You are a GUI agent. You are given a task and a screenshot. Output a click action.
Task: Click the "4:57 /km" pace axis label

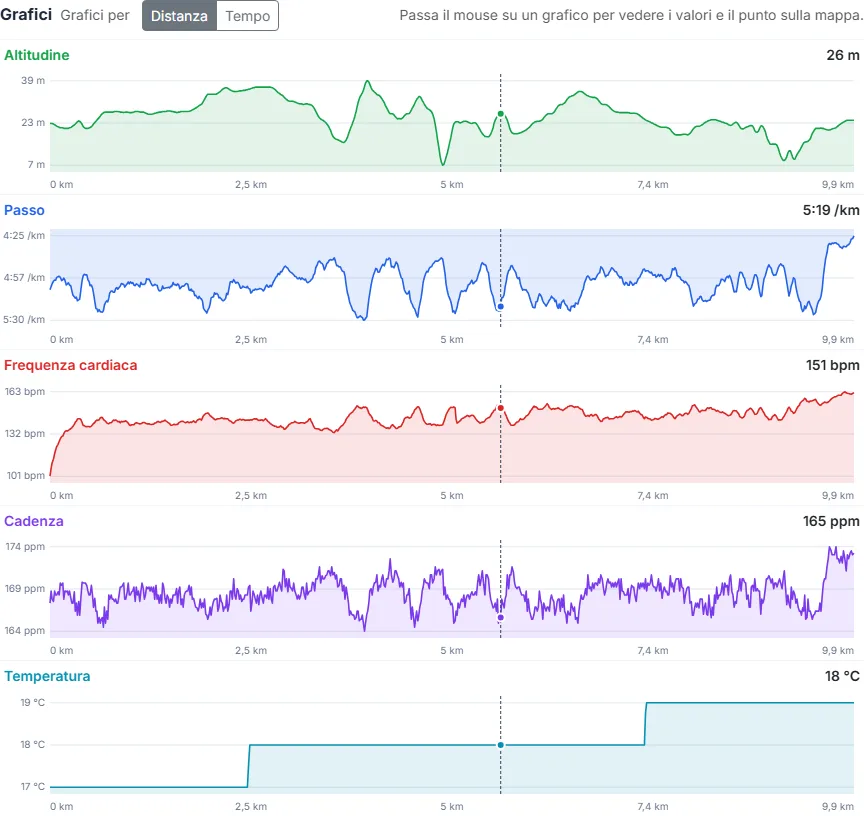point(24,278)
